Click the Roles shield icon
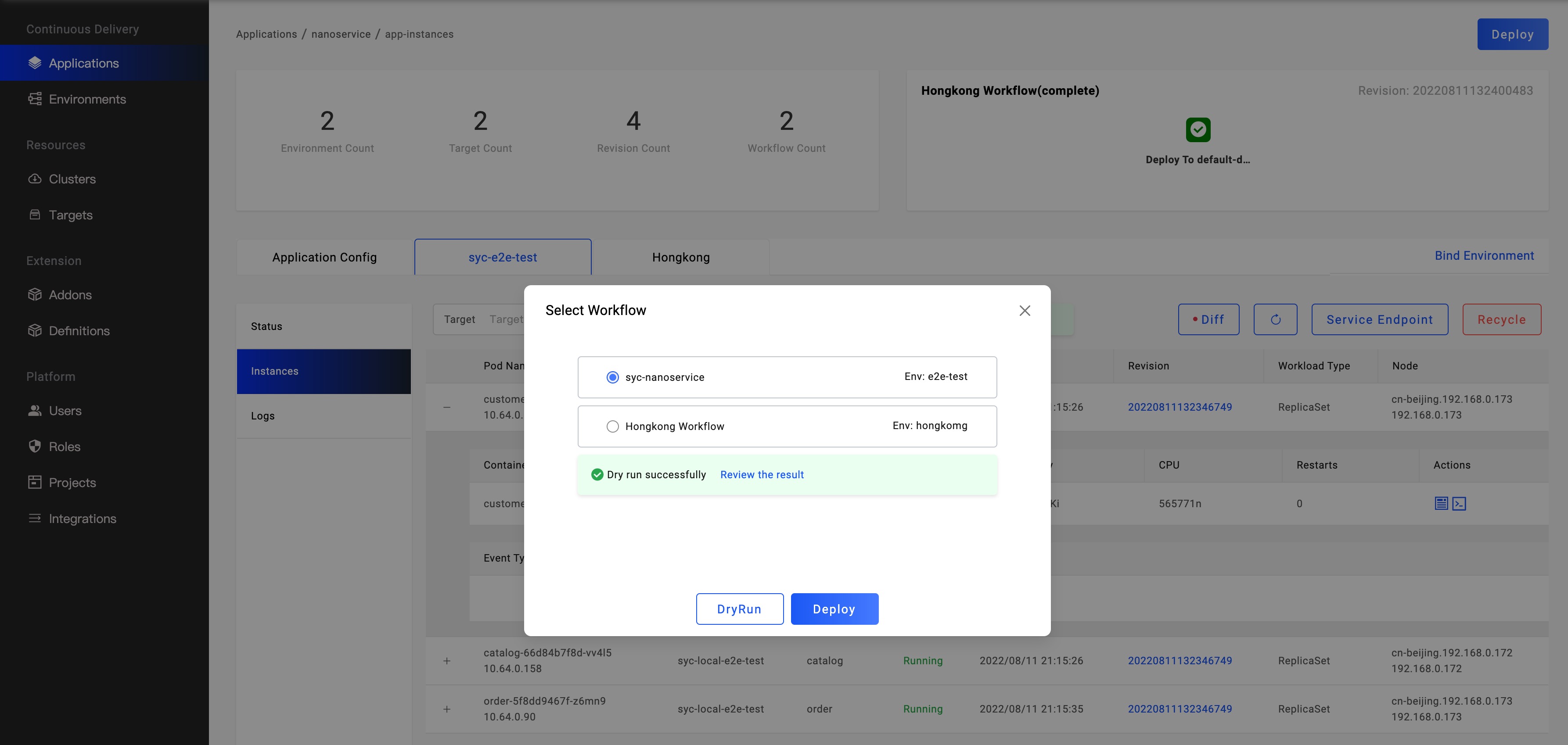The height and width of the screenshot is (745, 1568). 35,446
